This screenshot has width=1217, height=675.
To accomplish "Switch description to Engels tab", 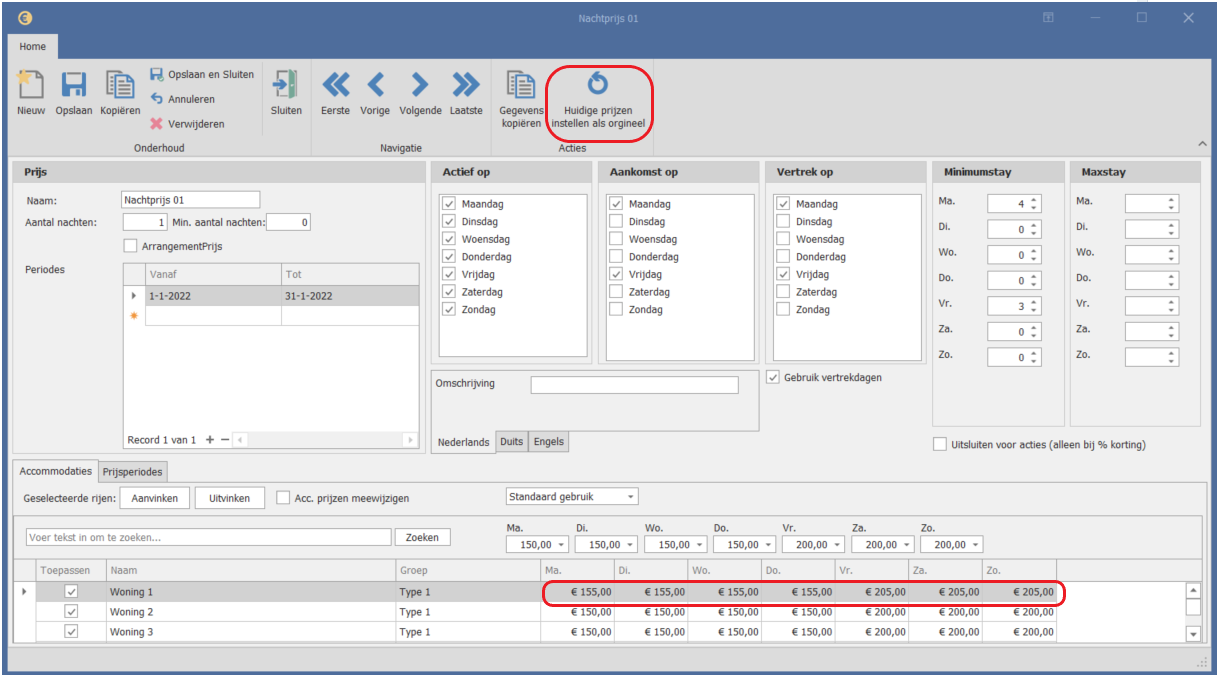I will 548,442.
